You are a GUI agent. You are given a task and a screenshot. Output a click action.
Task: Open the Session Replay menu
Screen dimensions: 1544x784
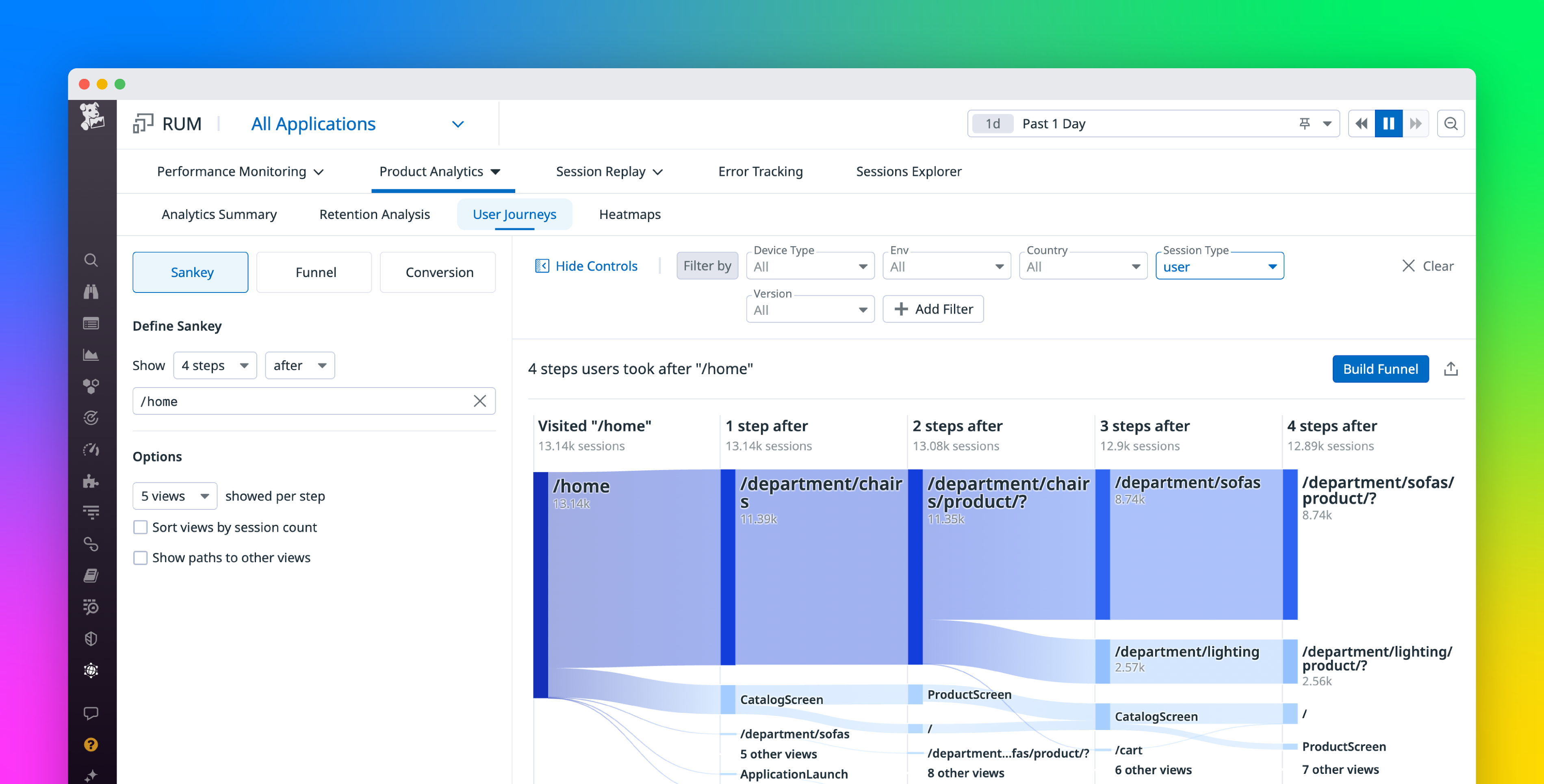[609, 171]
